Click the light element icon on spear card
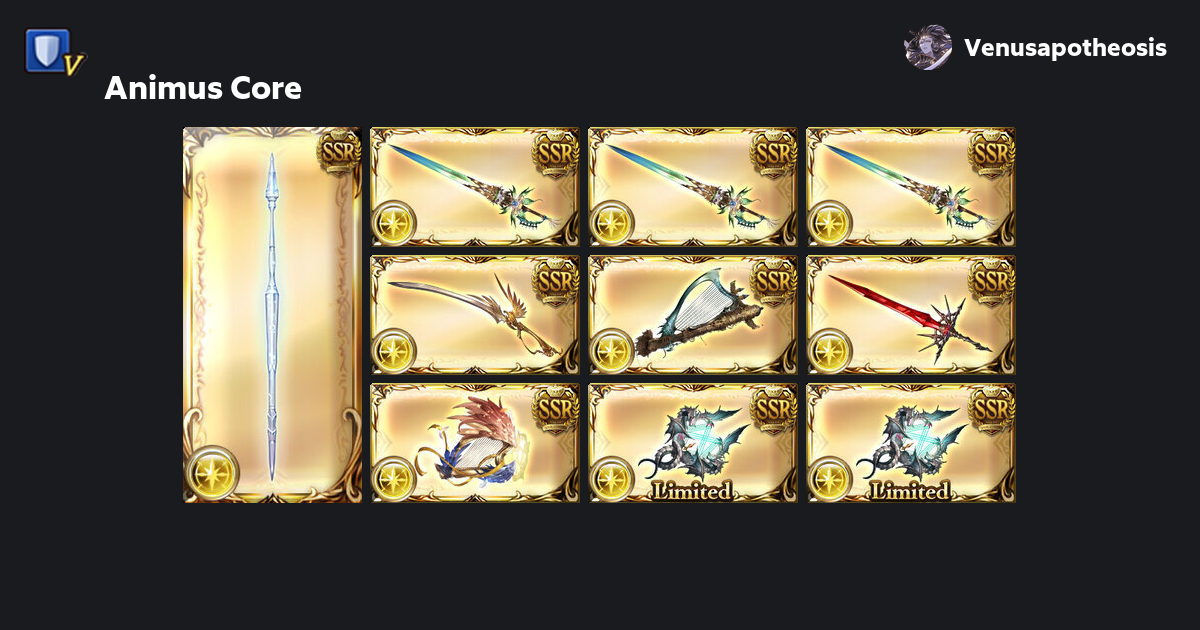1200x630 pixels. (x=213, y=473)
